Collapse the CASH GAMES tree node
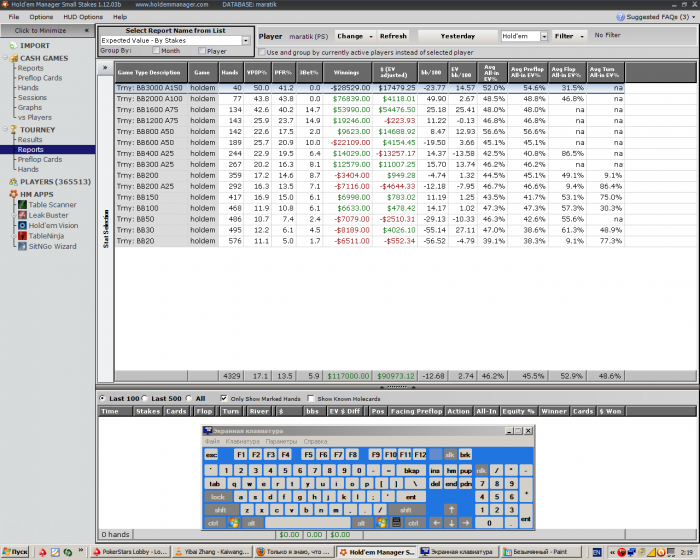This screenshot has height=560, width=700. click(5, 58)
